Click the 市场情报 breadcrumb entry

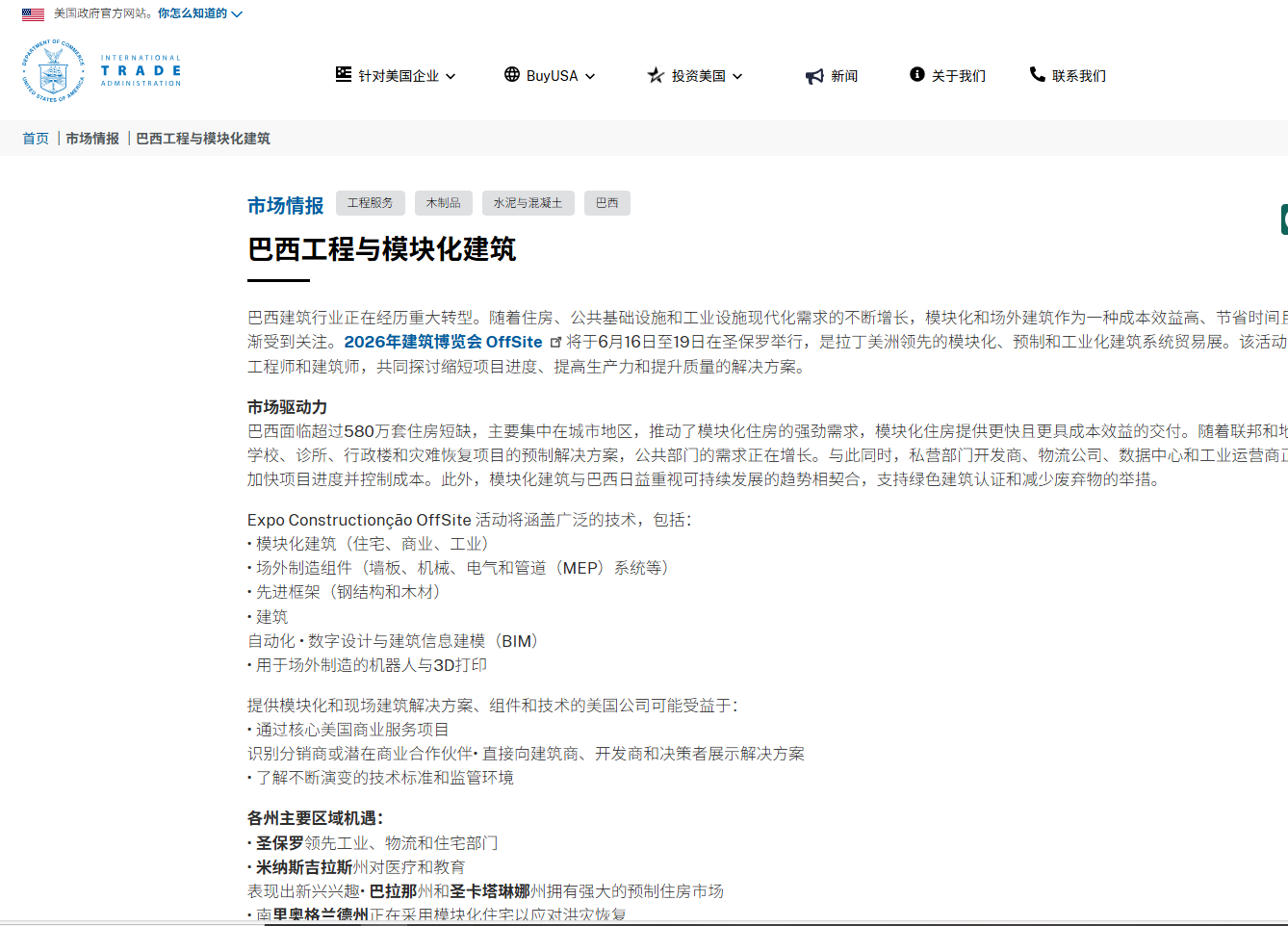[91, 138]
